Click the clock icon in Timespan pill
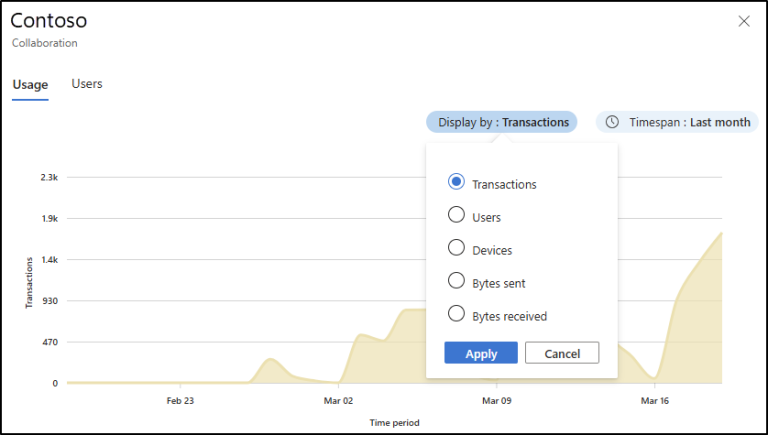This screenshot has height=435, width=768. (x=612, y=122)
